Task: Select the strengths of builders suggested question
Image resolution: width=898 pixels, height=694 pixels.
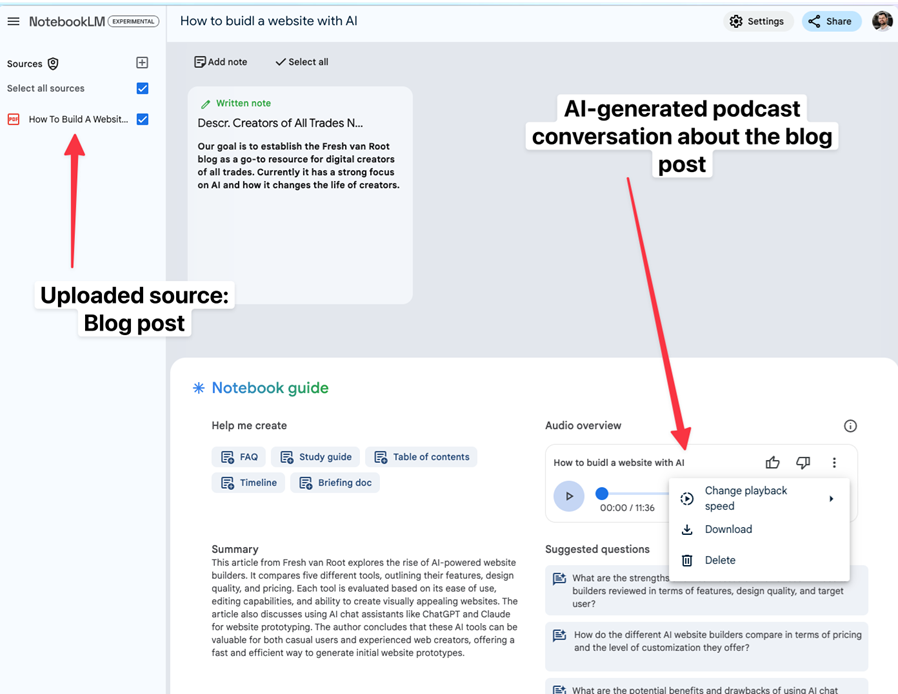Action: (707, 590)
